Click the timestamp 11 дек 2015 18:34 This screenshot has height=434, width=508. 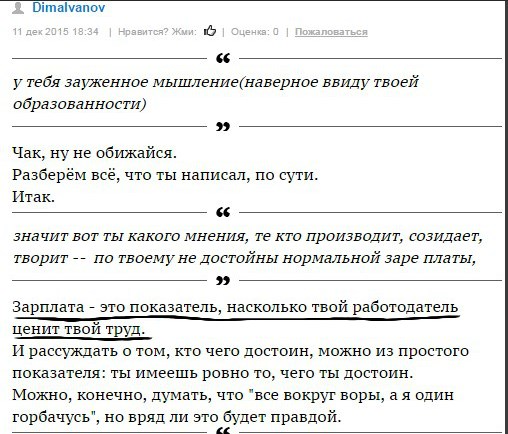[x=56, y=32]
